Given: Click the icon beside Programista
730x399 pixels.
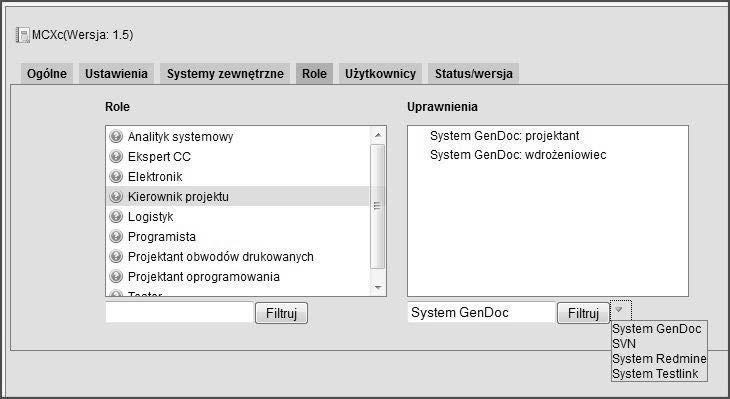Looking at the screenshot, I should point(115,237).
